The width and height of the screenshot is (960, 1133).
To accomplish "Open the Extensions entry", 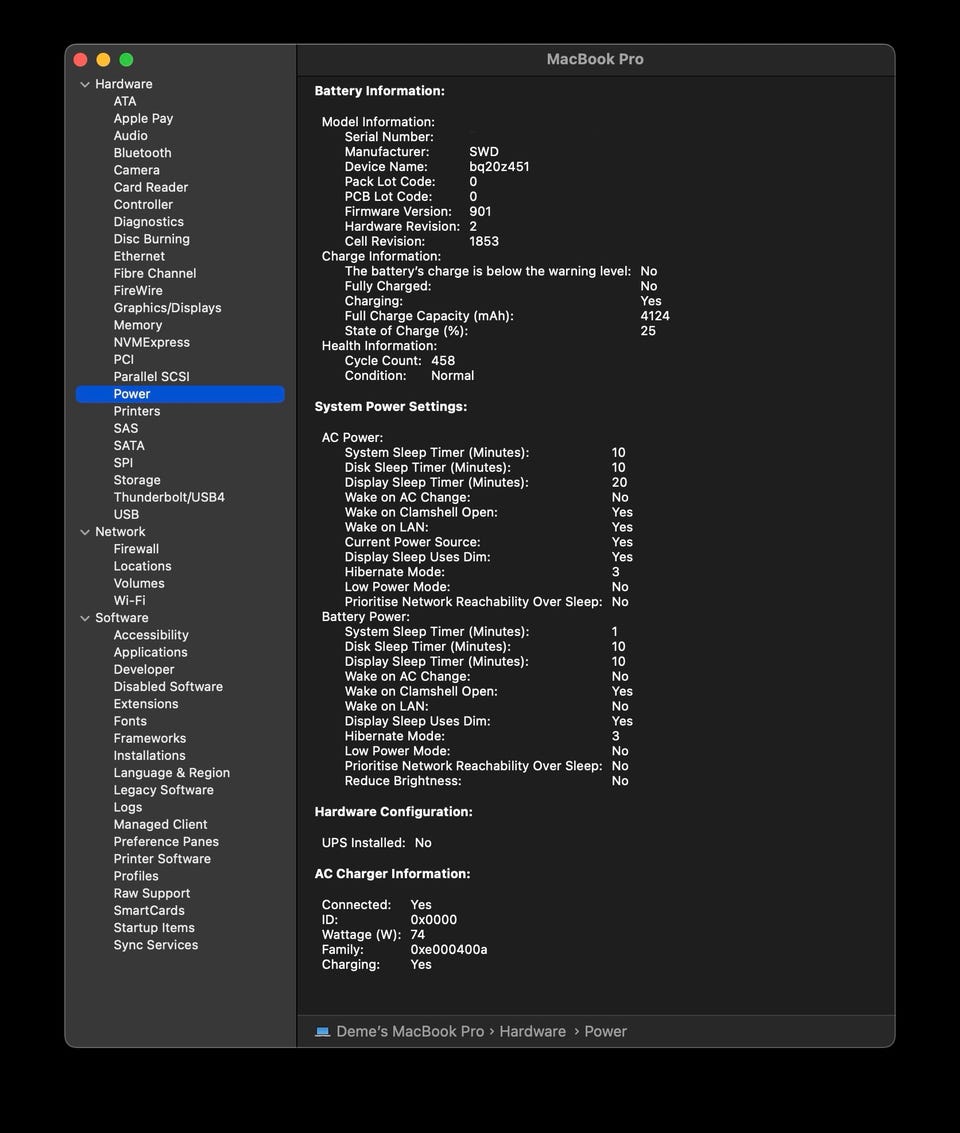I will [146, 704].
